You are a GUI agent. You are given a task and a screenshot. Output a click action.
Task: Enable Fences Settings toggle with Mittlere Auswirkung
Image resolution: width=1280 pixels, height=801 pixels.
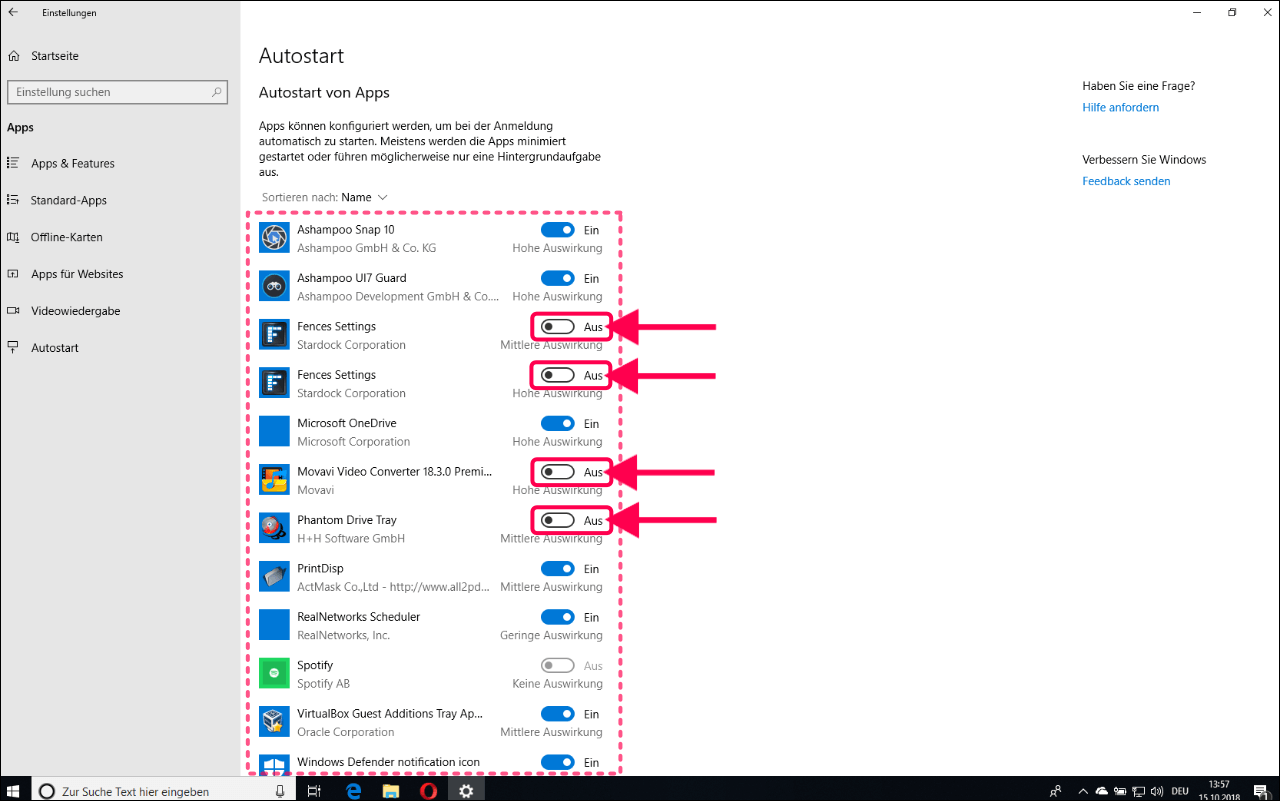pyautogui.click(x=558, y=327)
